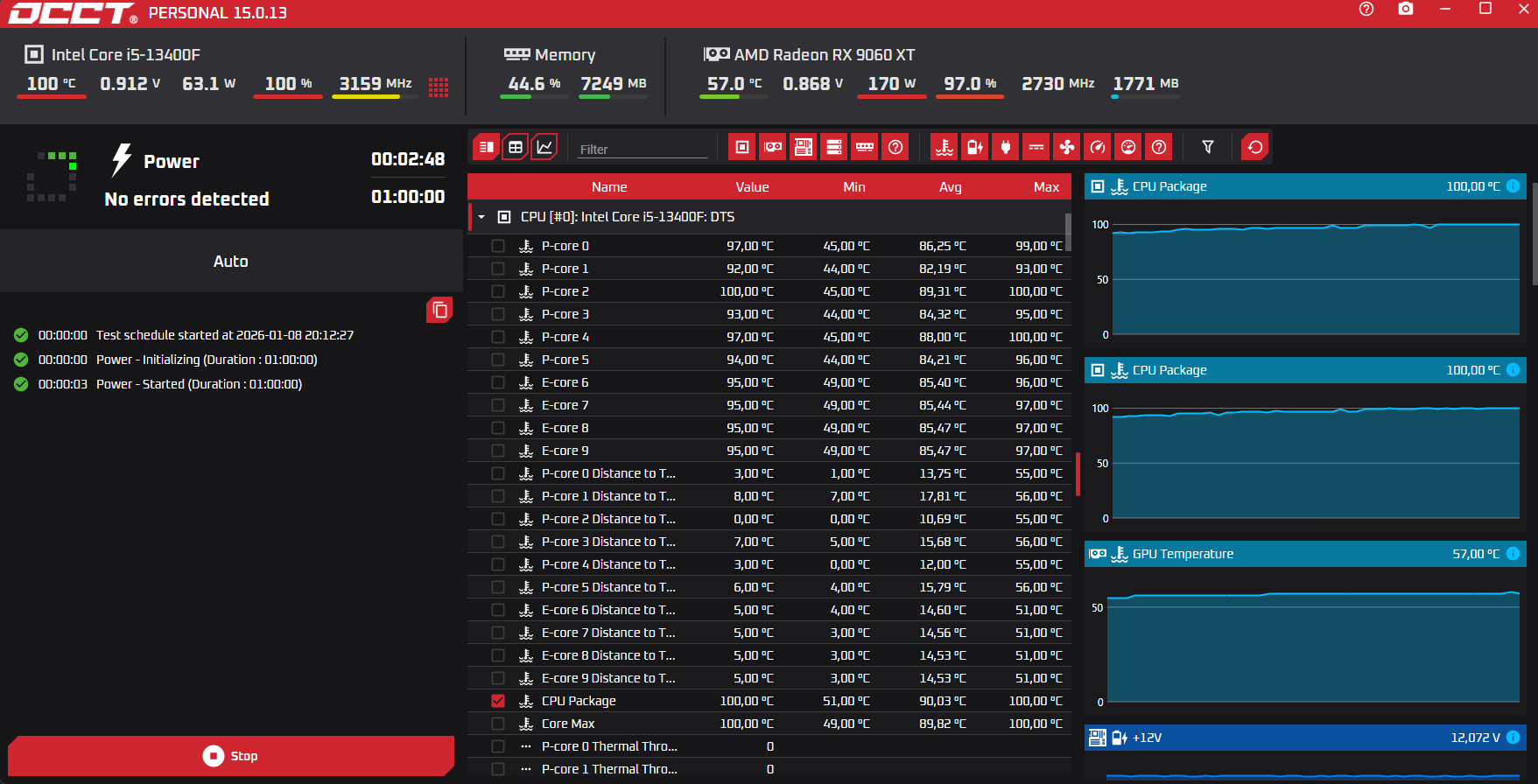The width and height of the screenshot is (1538, 784).
Task: Sort the table by the Max column
Action: pos(1046,187)
